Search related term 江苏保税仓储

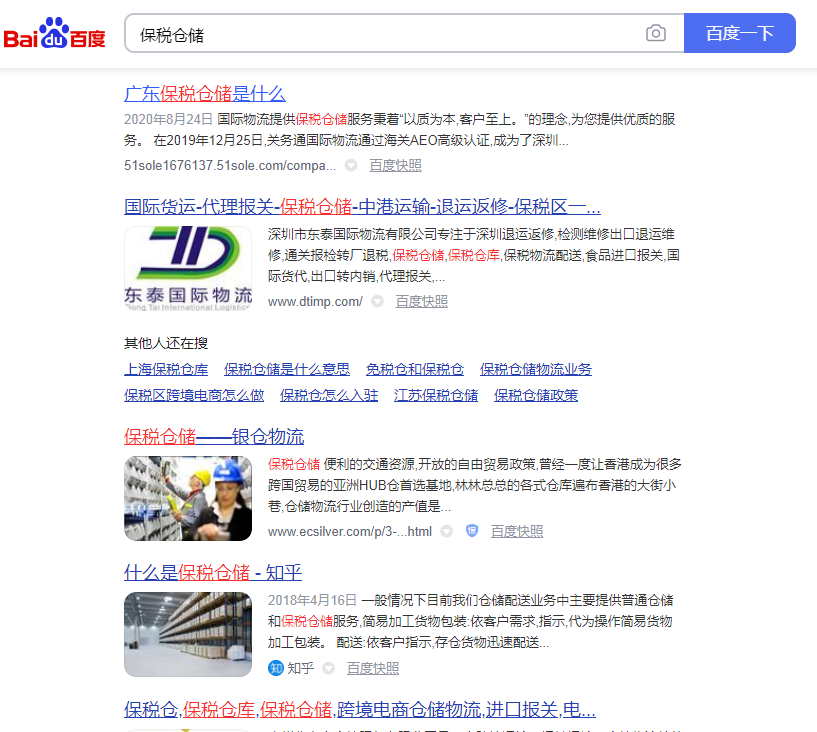(x=436, y=395)
